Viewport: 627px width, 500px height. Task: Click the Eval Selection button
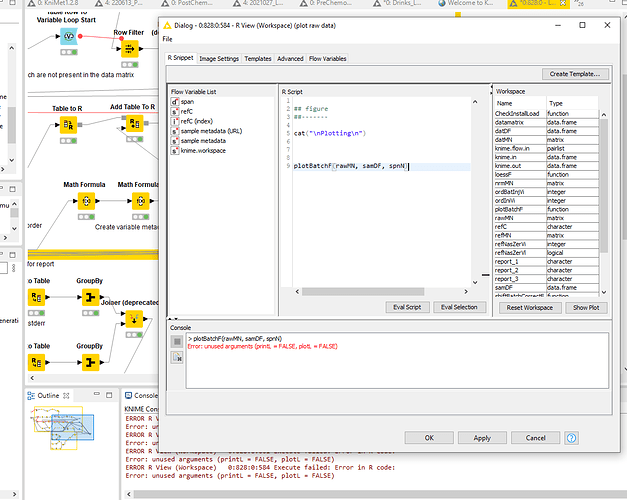(x=459, y=307)
